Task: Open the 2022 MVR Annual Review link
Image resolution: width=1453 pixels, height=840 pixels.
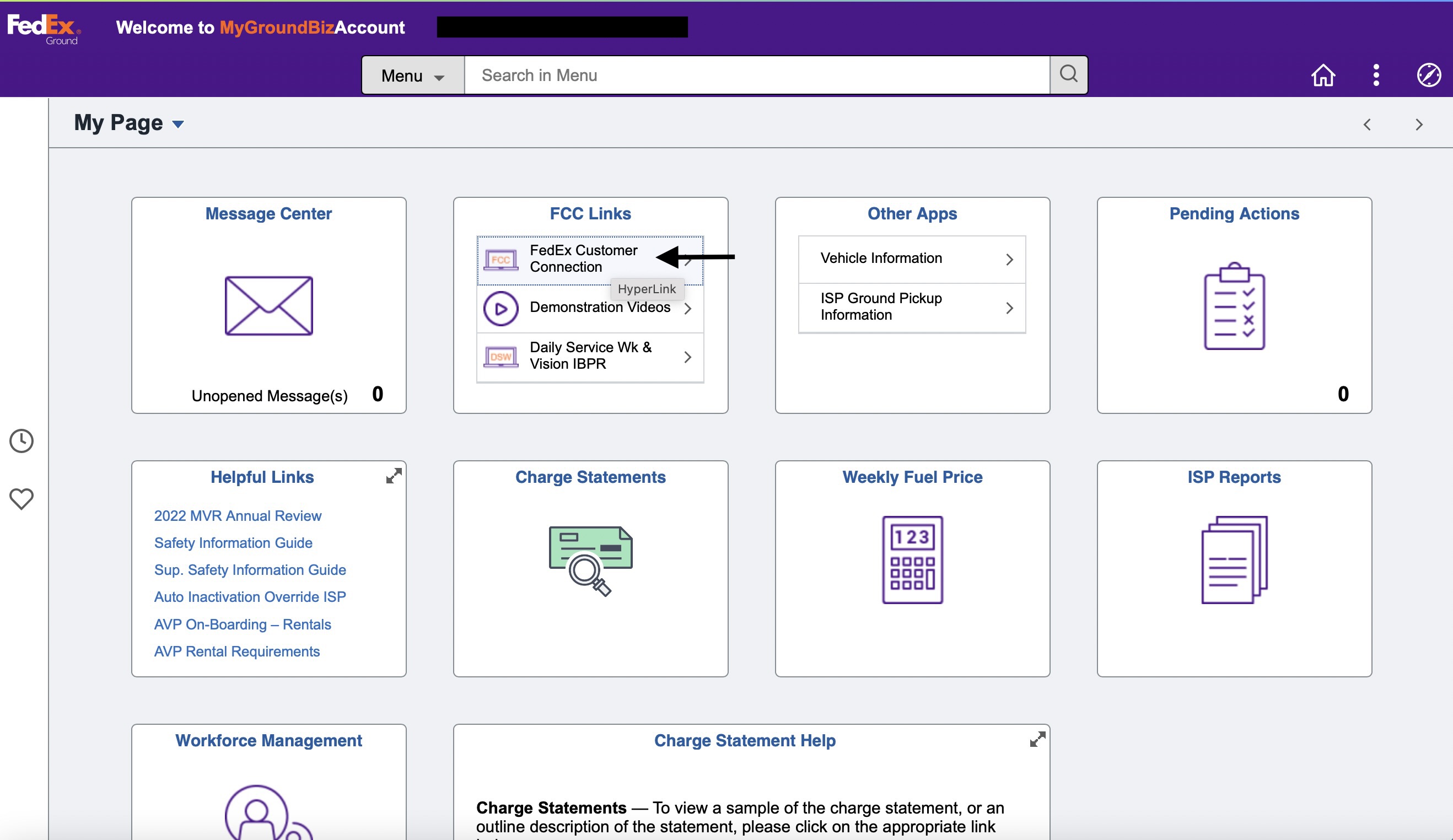Action: click(238, 515)
